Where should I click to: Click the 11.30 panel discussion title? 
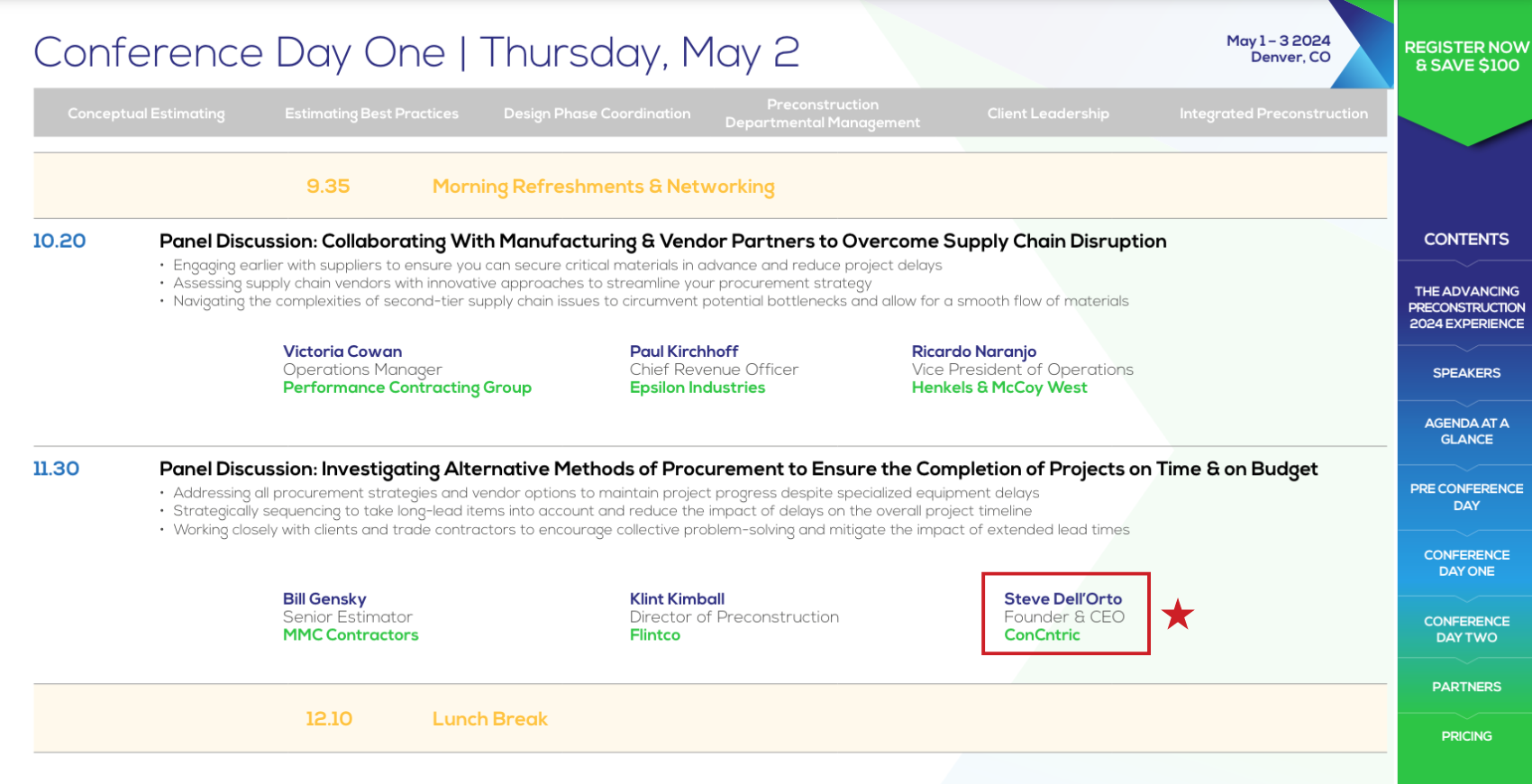click(x=737, y=469)
